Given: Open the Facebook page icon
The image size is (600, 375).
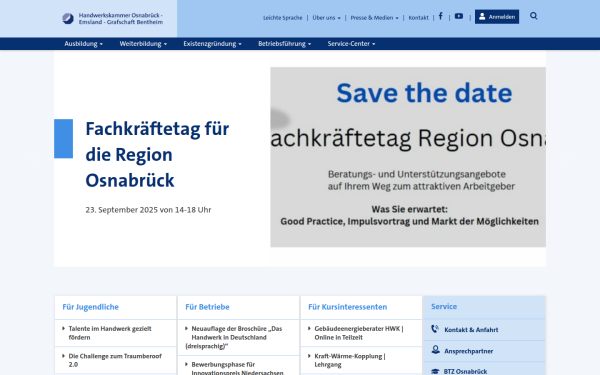Looking at the screenshot, I should point(440,16).
